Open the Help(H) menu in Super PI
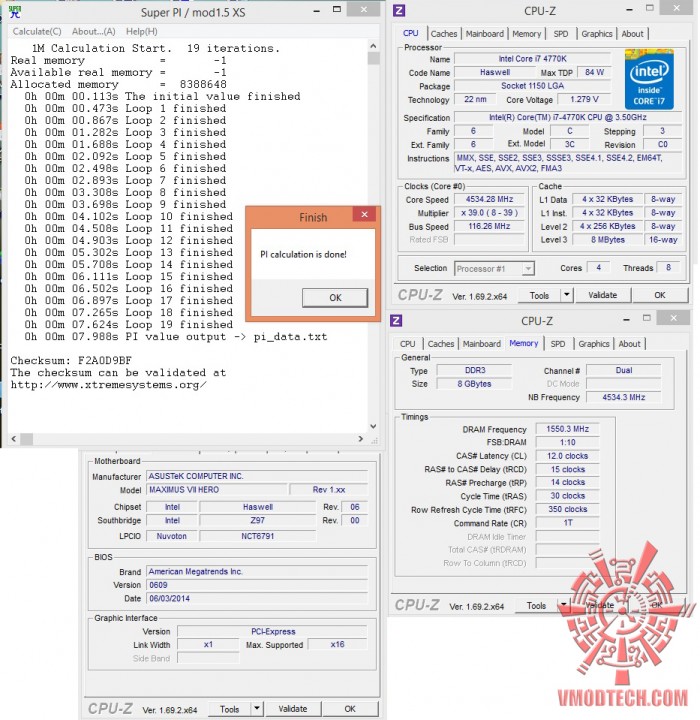Screen dimensions: 700x720 tap(141, 31)
